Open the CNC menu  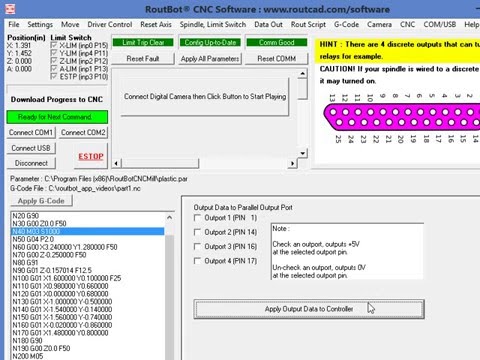(407, 25)
